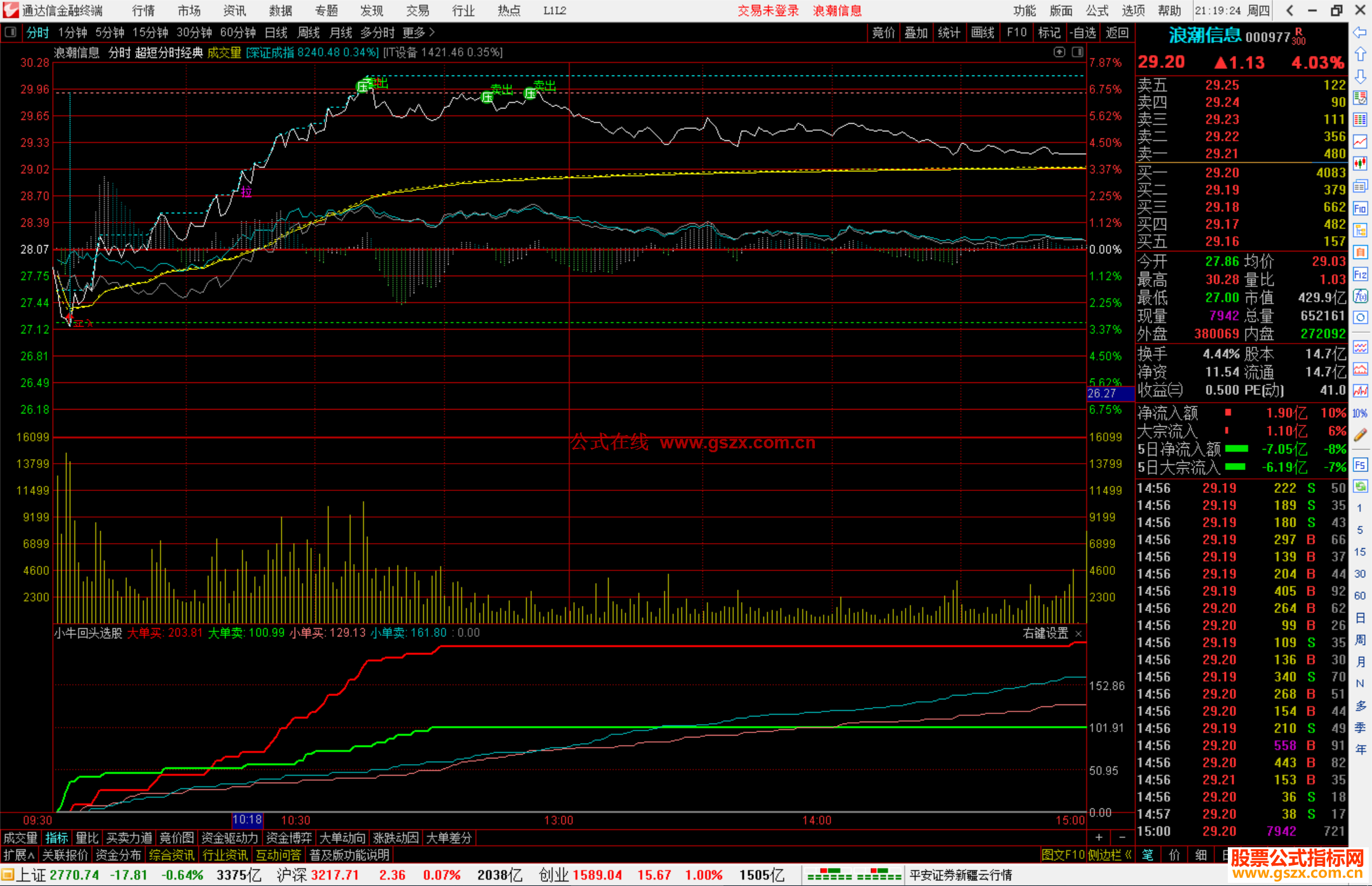Click the 10% sidebar icon
Screen dimensions: 1372x886
tap(1360, 413)
